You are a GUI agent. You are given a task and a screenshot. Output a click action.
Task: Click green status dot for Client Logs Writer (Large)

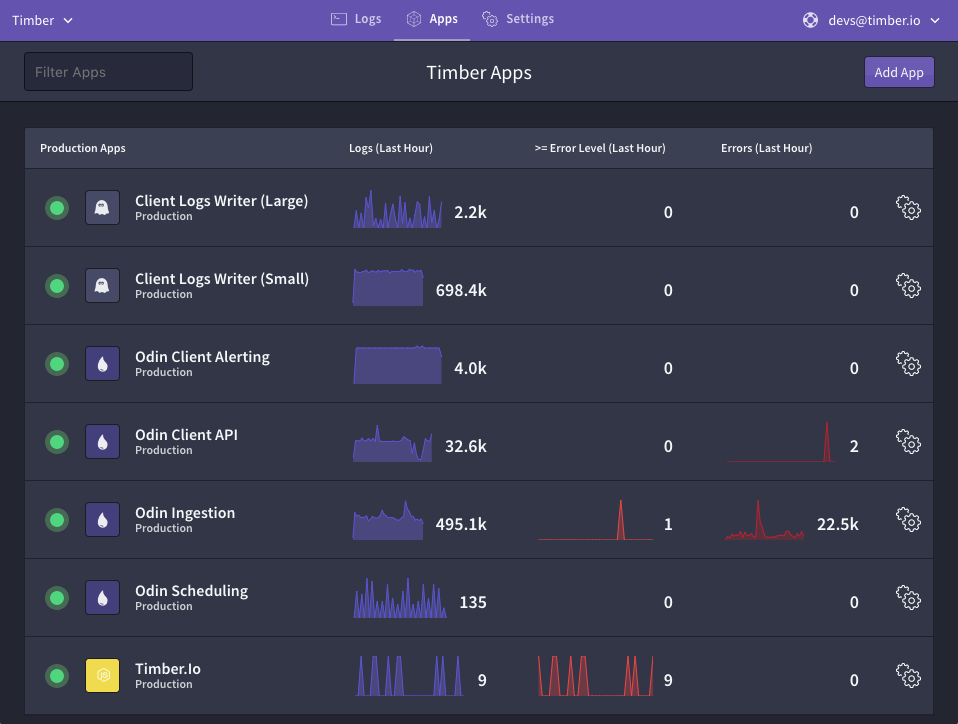tap(57, 208)
